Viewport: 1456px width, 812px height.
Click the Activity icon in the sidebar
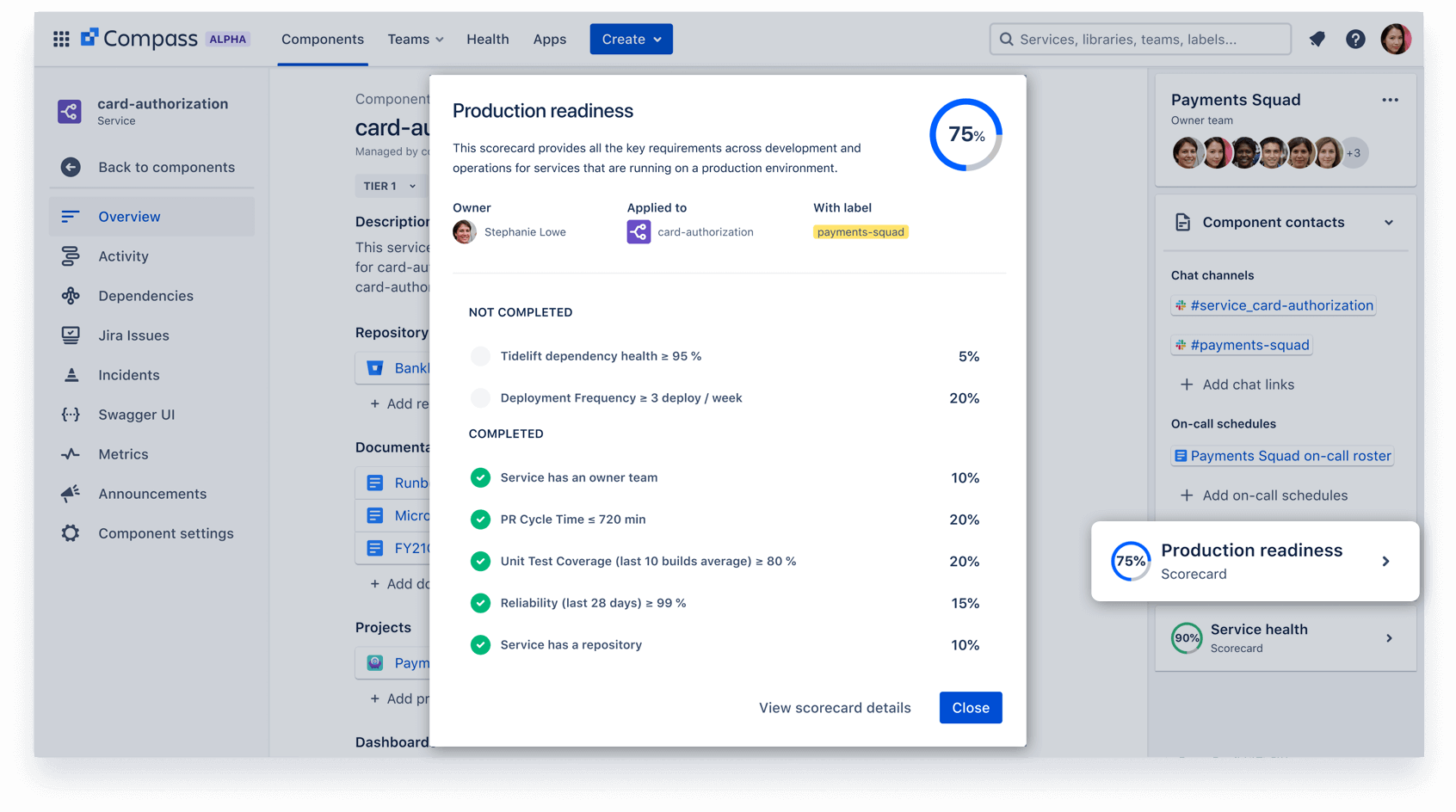pyautogui.click(x=71, y=256)
